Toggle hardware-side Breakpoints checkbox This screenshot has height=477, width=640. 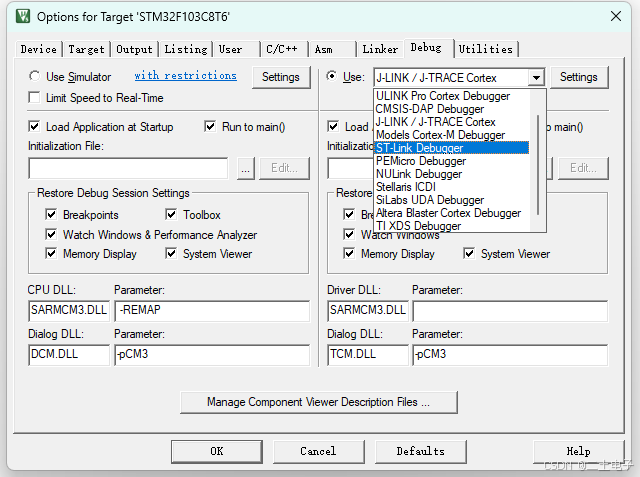point(349,215)
